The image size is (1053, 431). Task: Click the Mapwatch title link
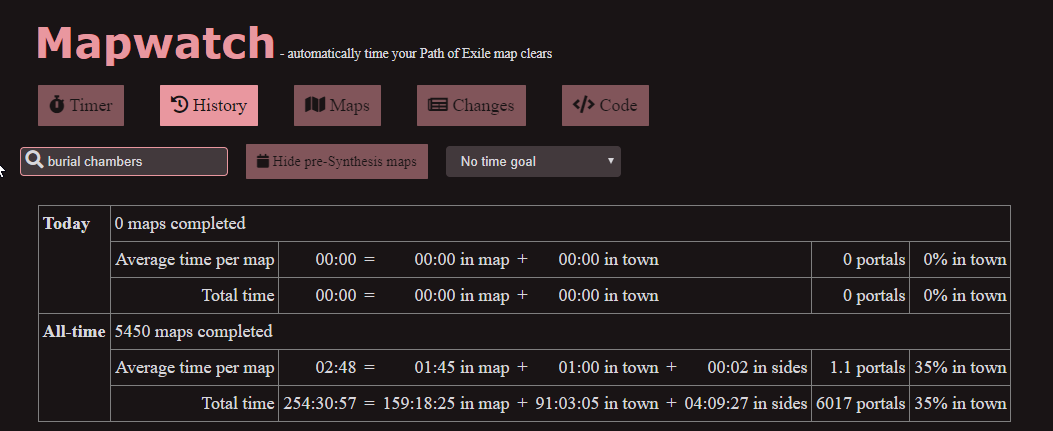(155, 44)
